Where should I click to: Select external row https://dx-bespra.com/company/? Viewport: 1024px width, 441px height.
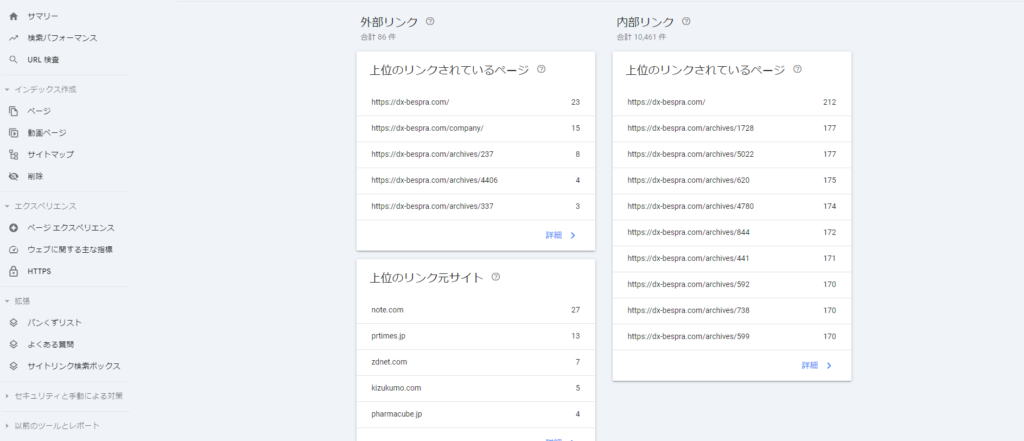tap(475, 129)
